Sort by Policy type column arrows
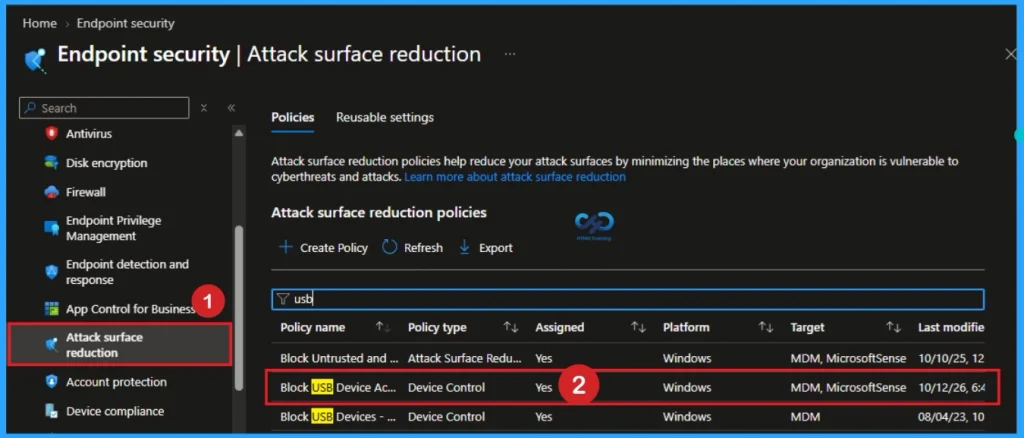 pos(511,328)
